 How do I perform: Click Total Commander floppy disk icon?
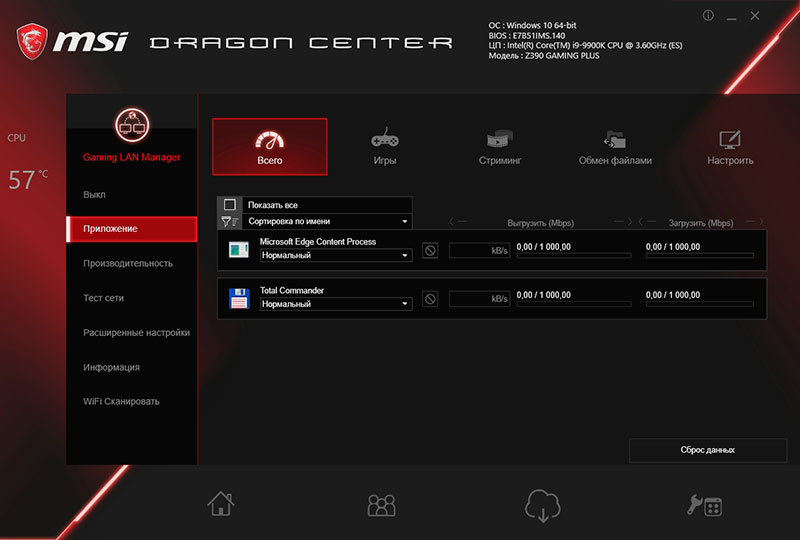(239, 299)
